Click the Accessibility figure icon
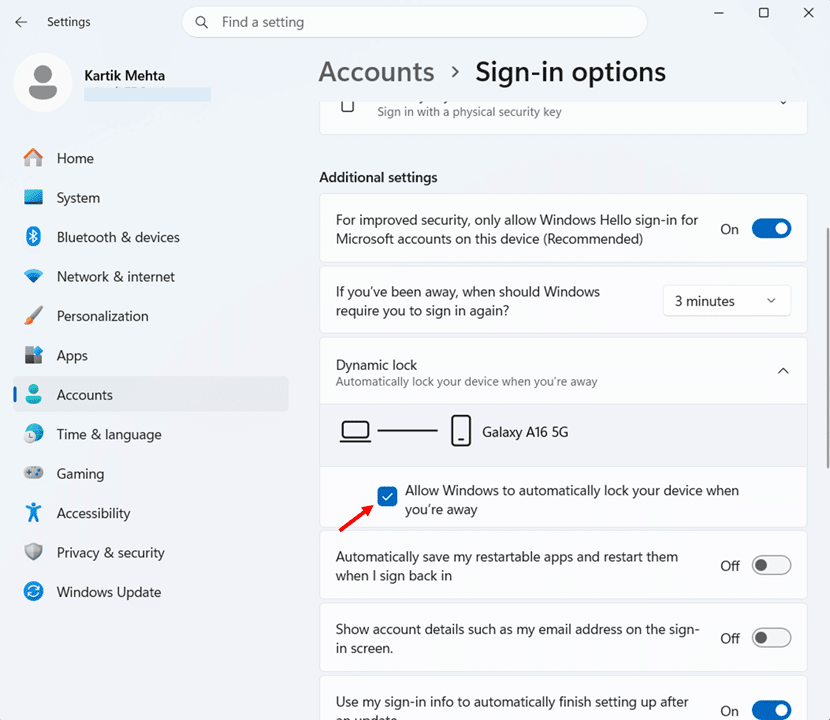Screen dimensions: 830x720 pos(33,512)
